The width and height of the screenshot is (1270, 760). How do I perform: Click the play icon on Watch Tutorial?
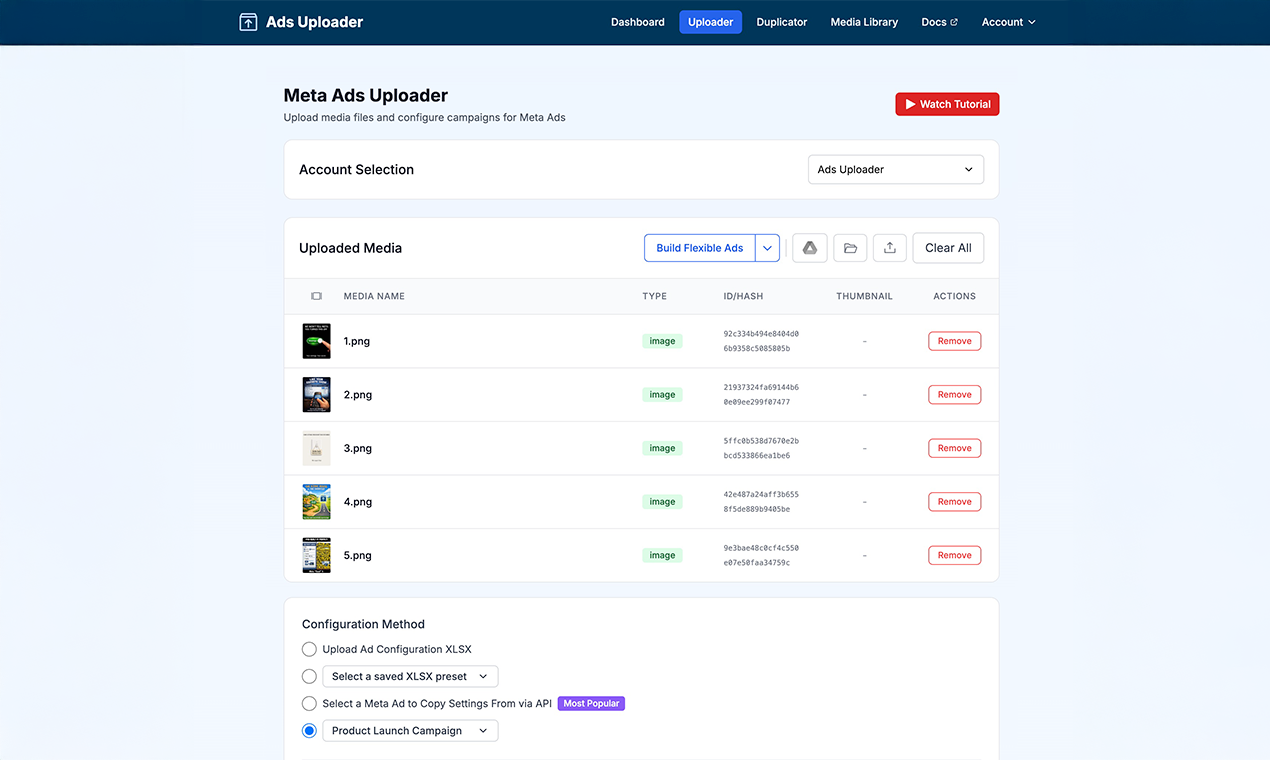(x=908, y=103)
